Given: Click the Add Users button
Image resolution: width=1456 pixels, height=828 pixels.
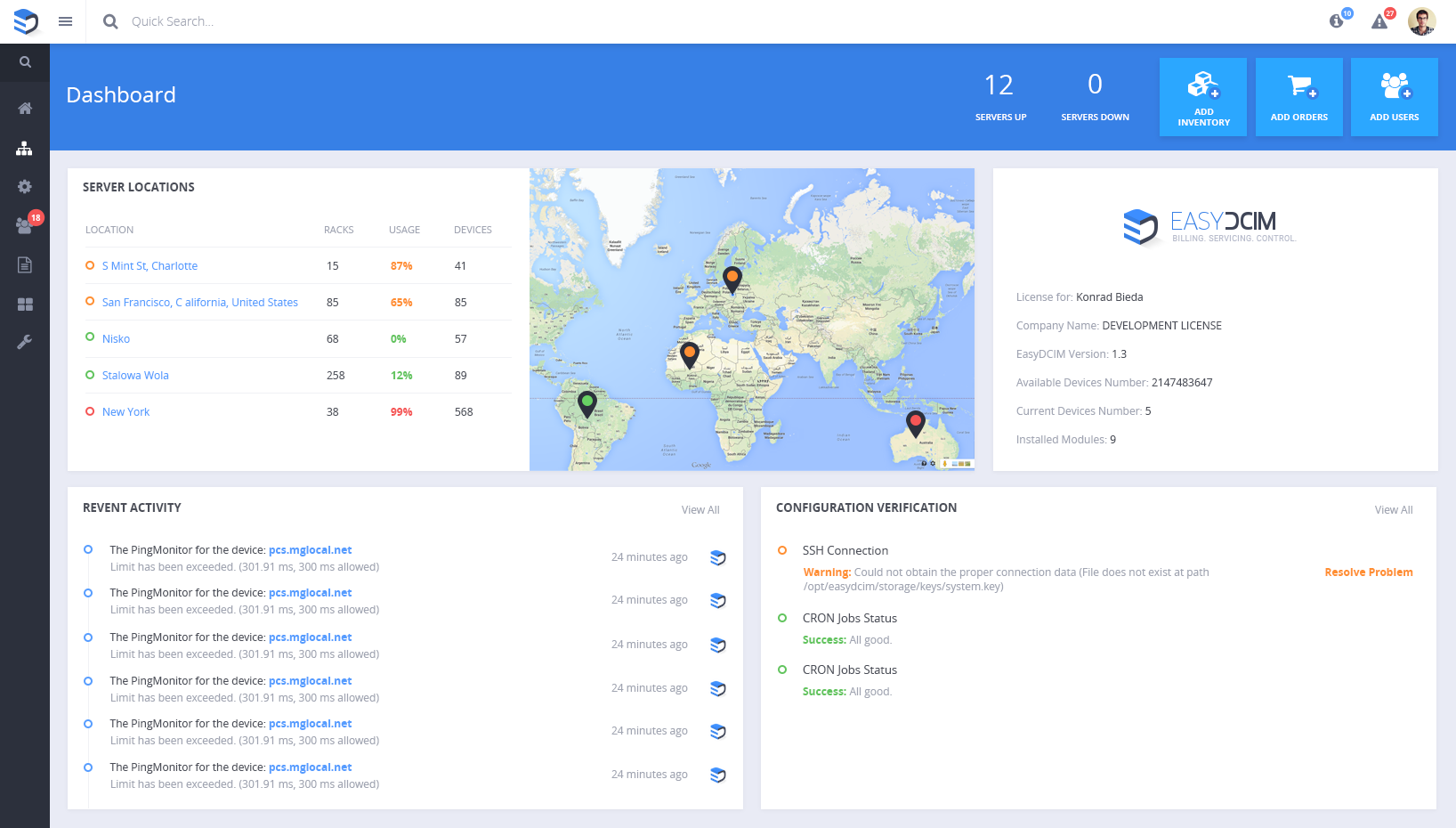Looking at the screenshot, I should (x=1394, y=97).
